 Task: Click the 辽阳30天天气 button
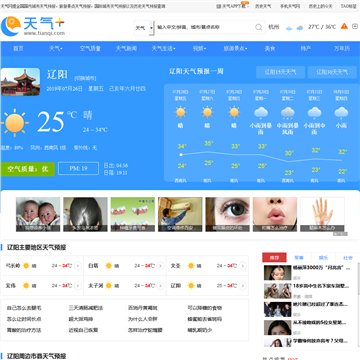(x=332, y=72)
